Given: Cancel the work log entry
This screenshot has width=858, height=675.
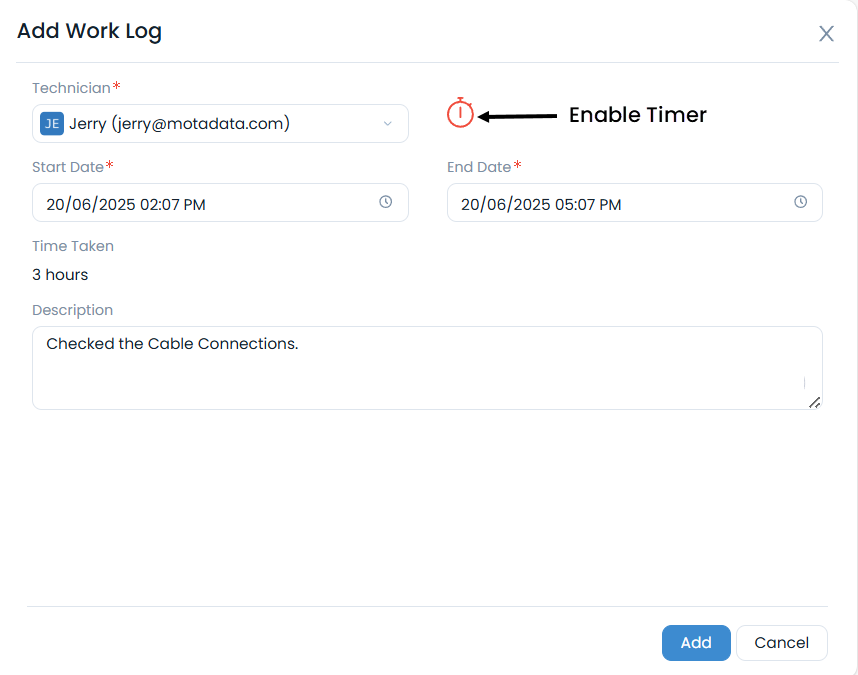Looking at the screenshot, I should click(x=781, y=643).
